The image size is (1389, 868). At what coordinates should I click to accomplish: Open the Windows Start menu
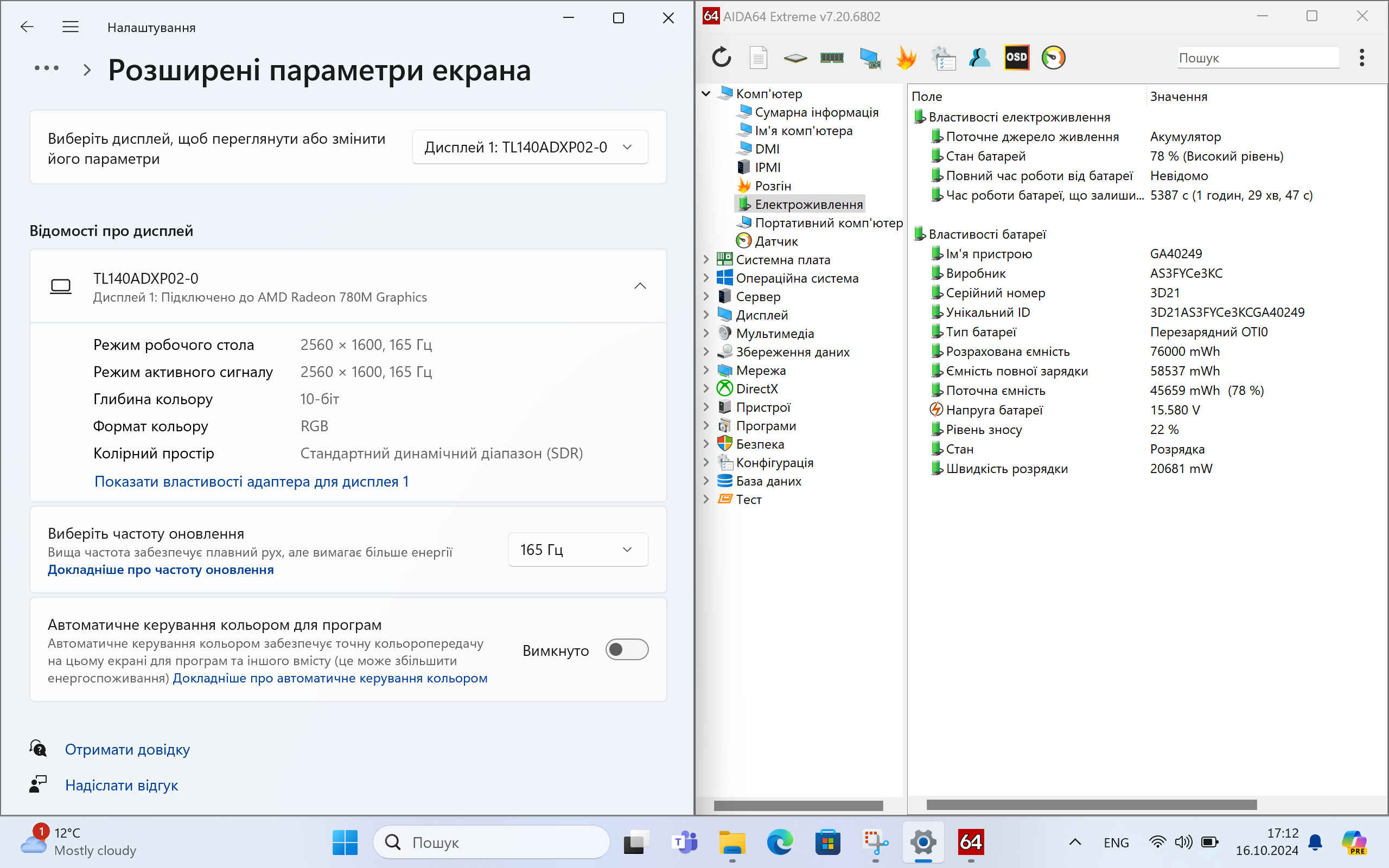(x=345, y=842)
